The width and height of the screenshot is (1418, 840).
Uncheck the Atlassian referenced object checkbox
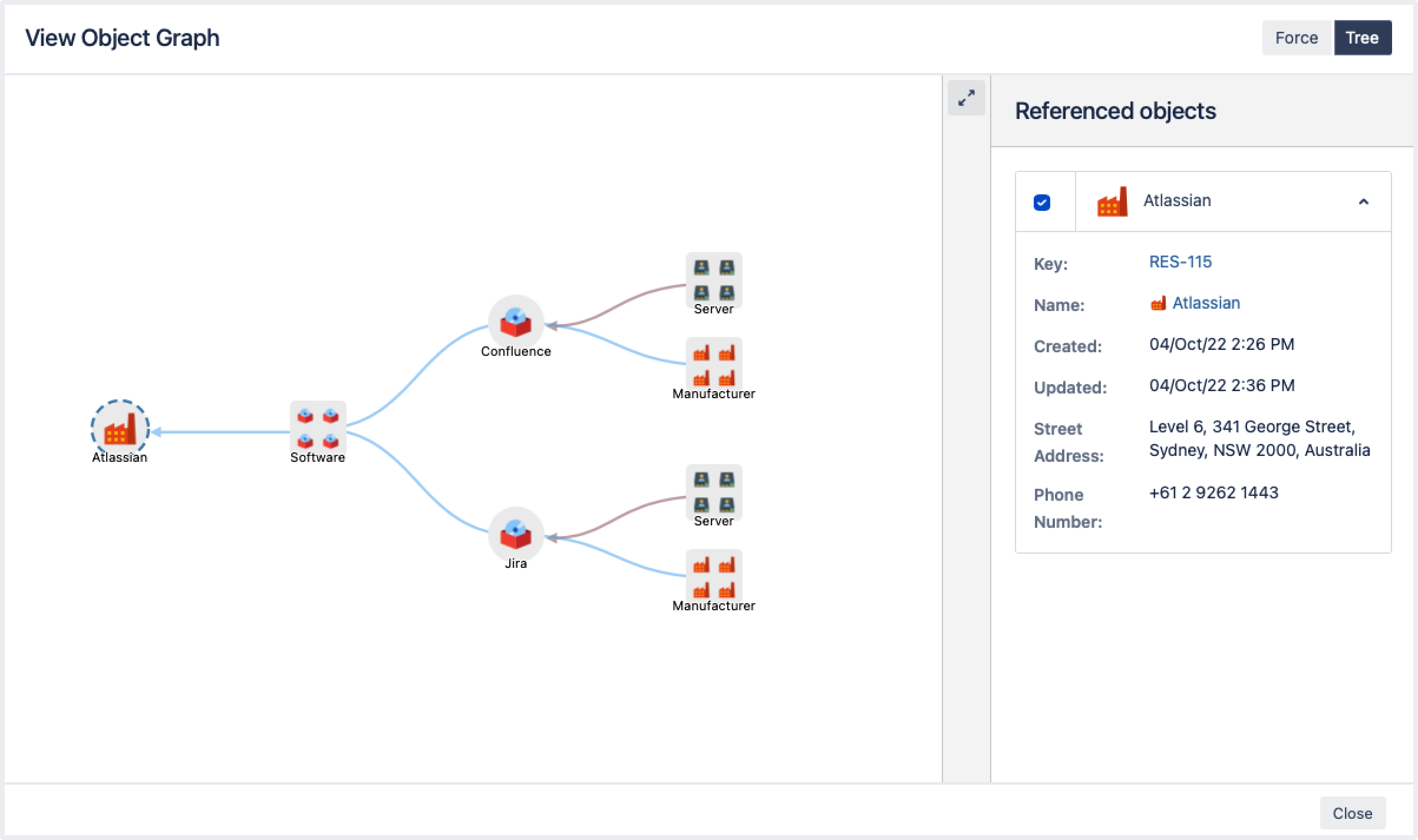click(x=1042, y=202)
